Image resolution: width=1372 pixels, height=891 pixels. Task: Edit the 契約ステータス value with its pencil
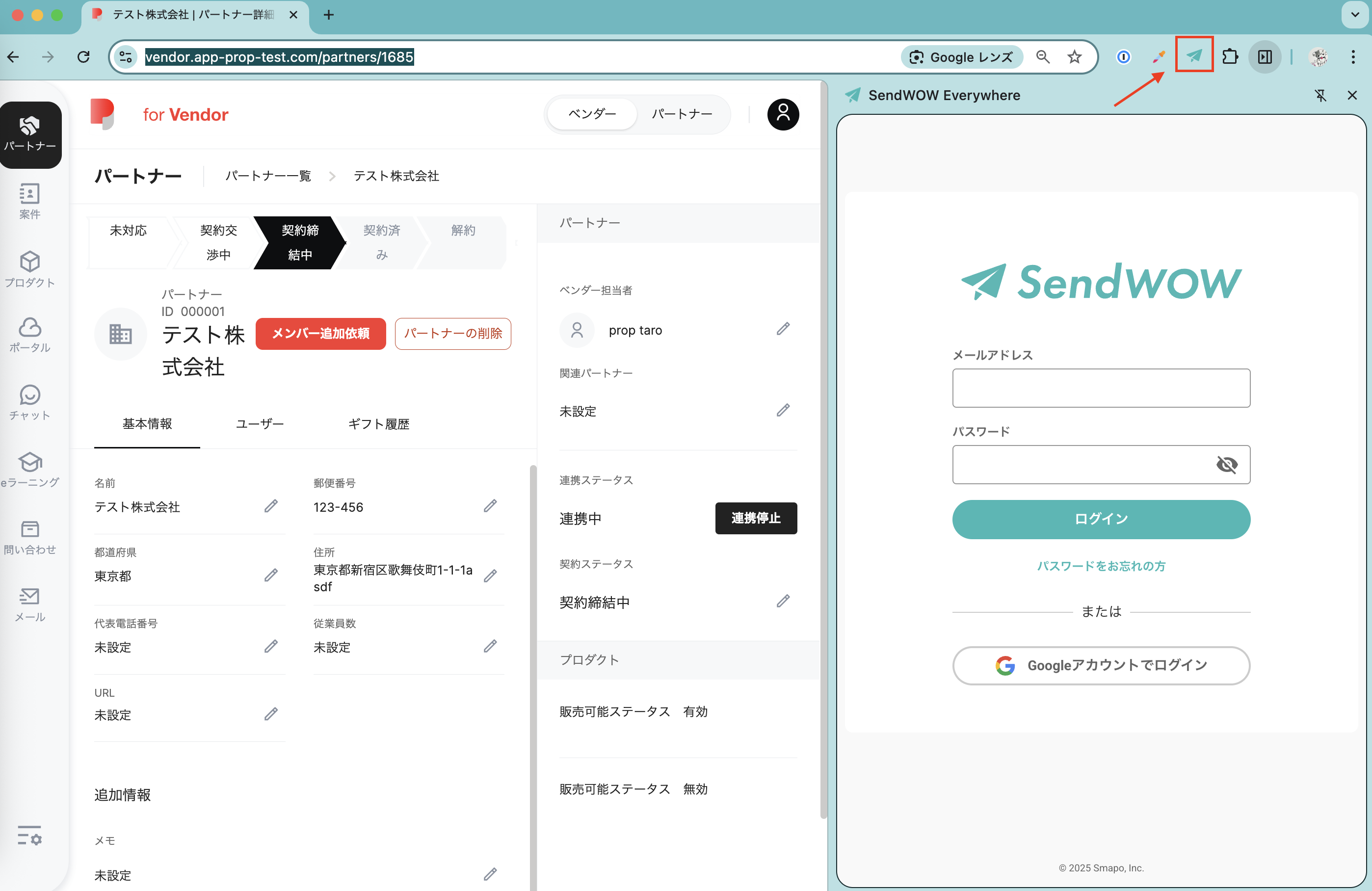[x=783, y=601]
